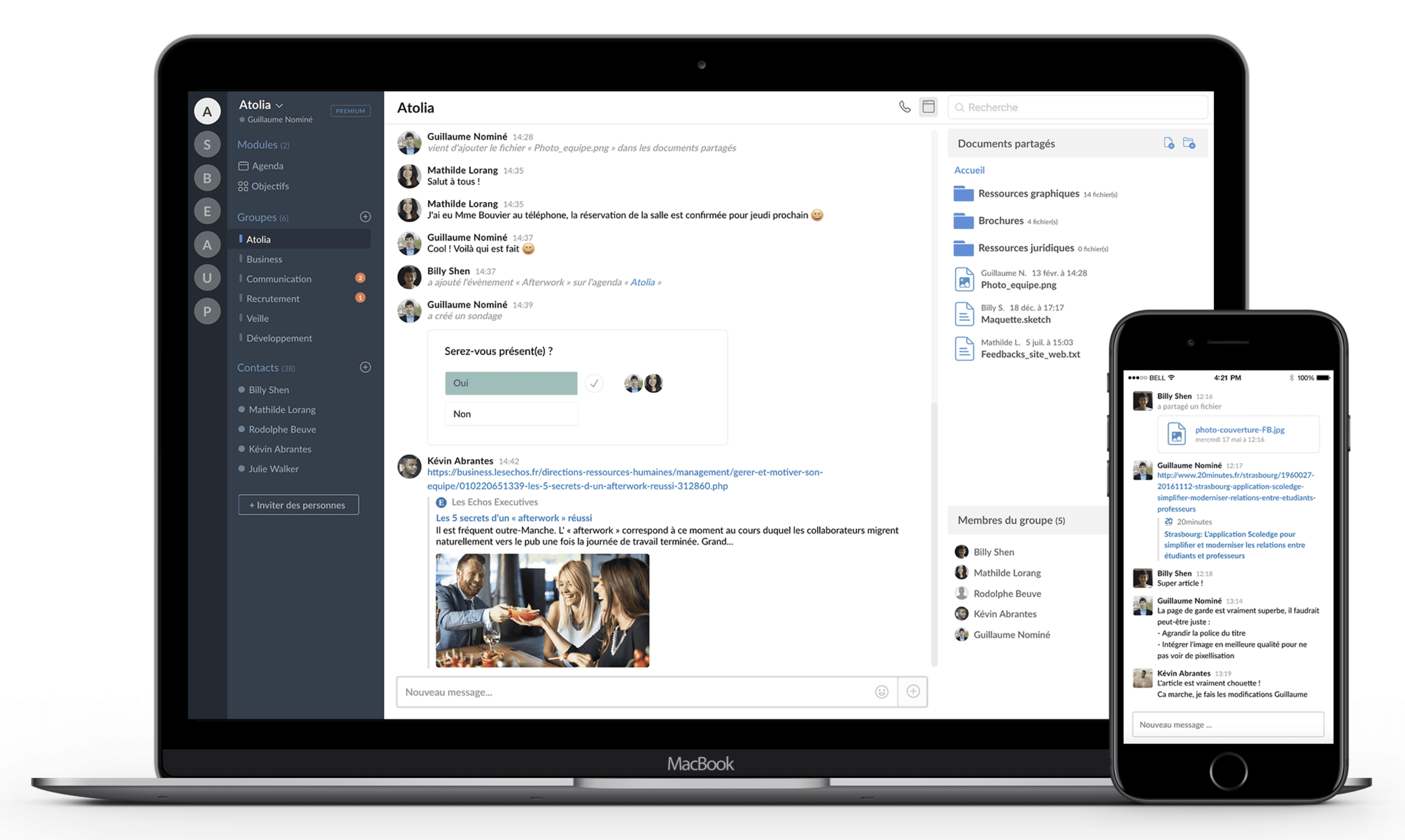Viewport: 1405px width, 840px height.
Task: Open the Les Echos Executives article link
Action: click(515, 516)
